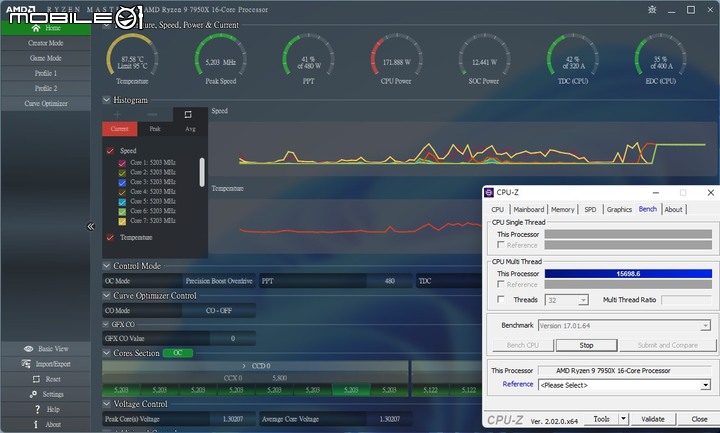Collapse the Cores Section
This screenshot has height=433, width=720.
pos(107,353)
